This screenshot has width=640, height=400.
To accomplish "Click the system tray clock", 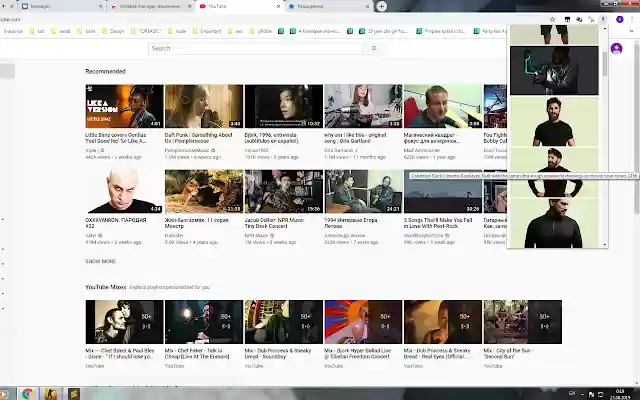I will coord(619,394).
